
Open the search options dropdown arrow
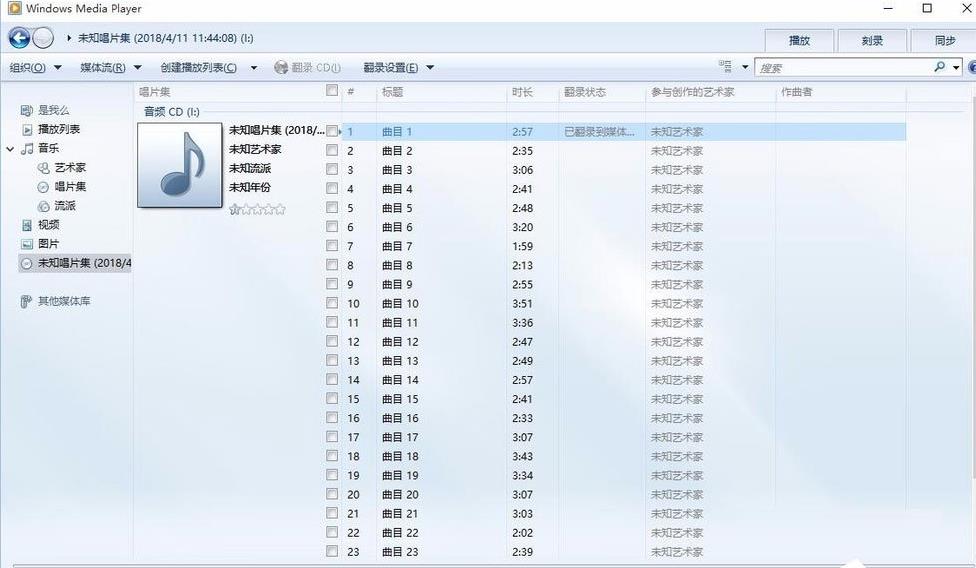point(957,67)
